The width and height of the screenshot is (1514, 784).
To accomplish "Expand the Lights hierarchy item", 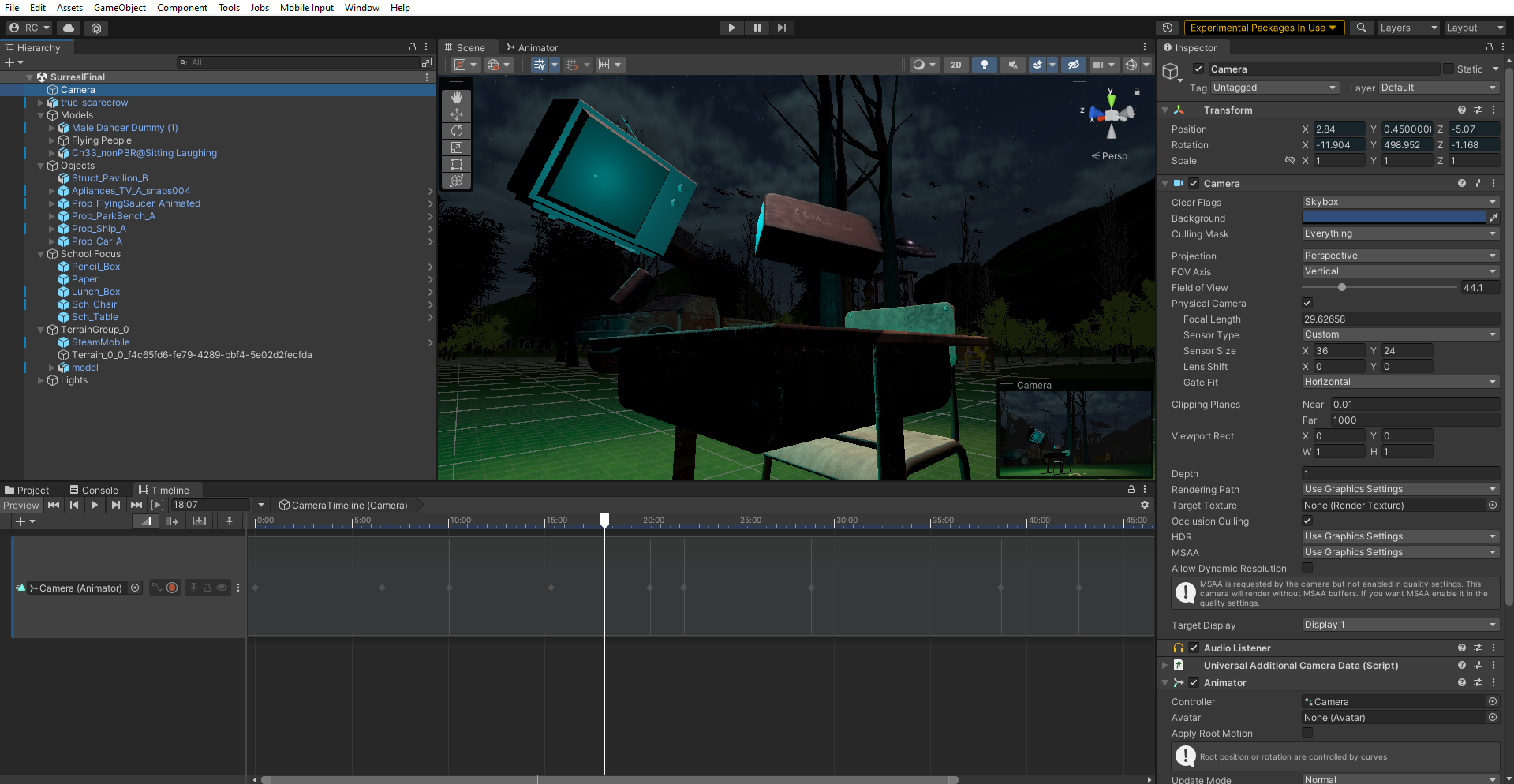I will tap(41, 380).
